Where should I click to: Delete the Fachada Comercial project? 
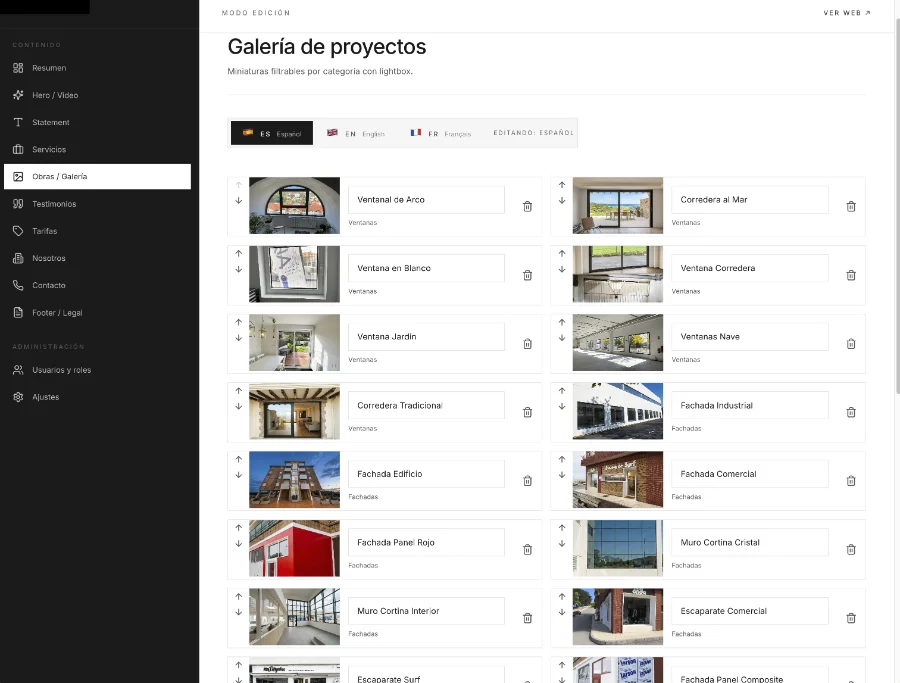851,481
